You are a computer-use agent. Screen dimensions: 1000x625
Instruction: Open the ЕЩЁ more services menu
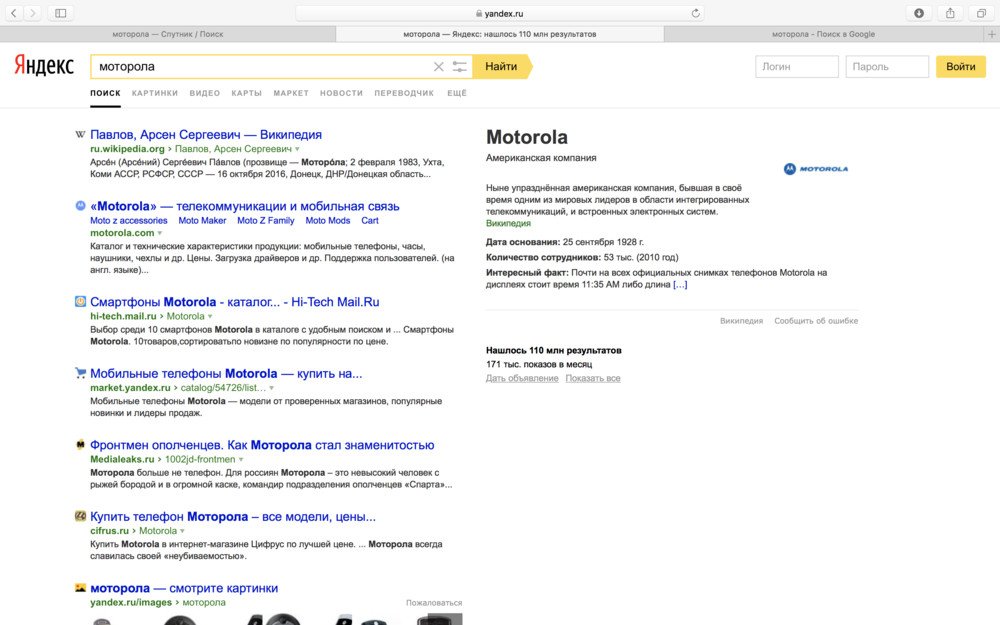coord(457,93)
